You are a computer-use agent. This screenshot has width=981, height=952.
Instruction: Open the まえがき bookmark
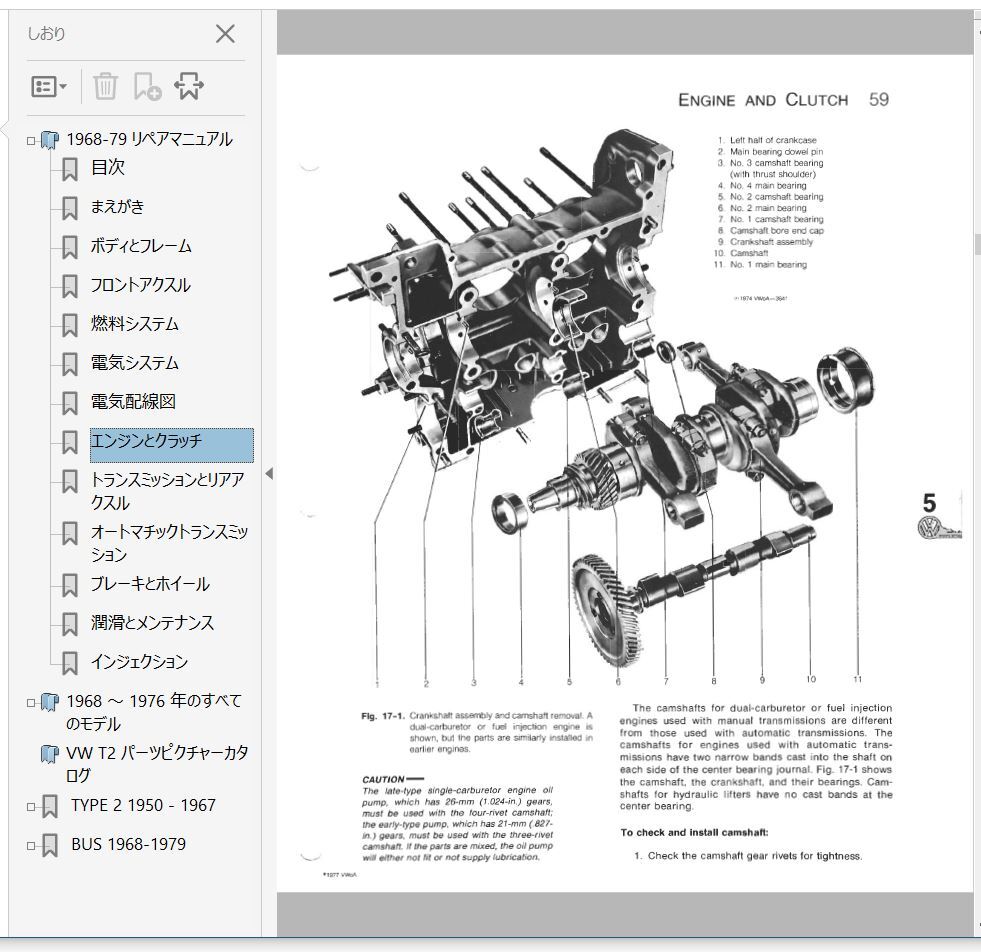coord(117,206)
